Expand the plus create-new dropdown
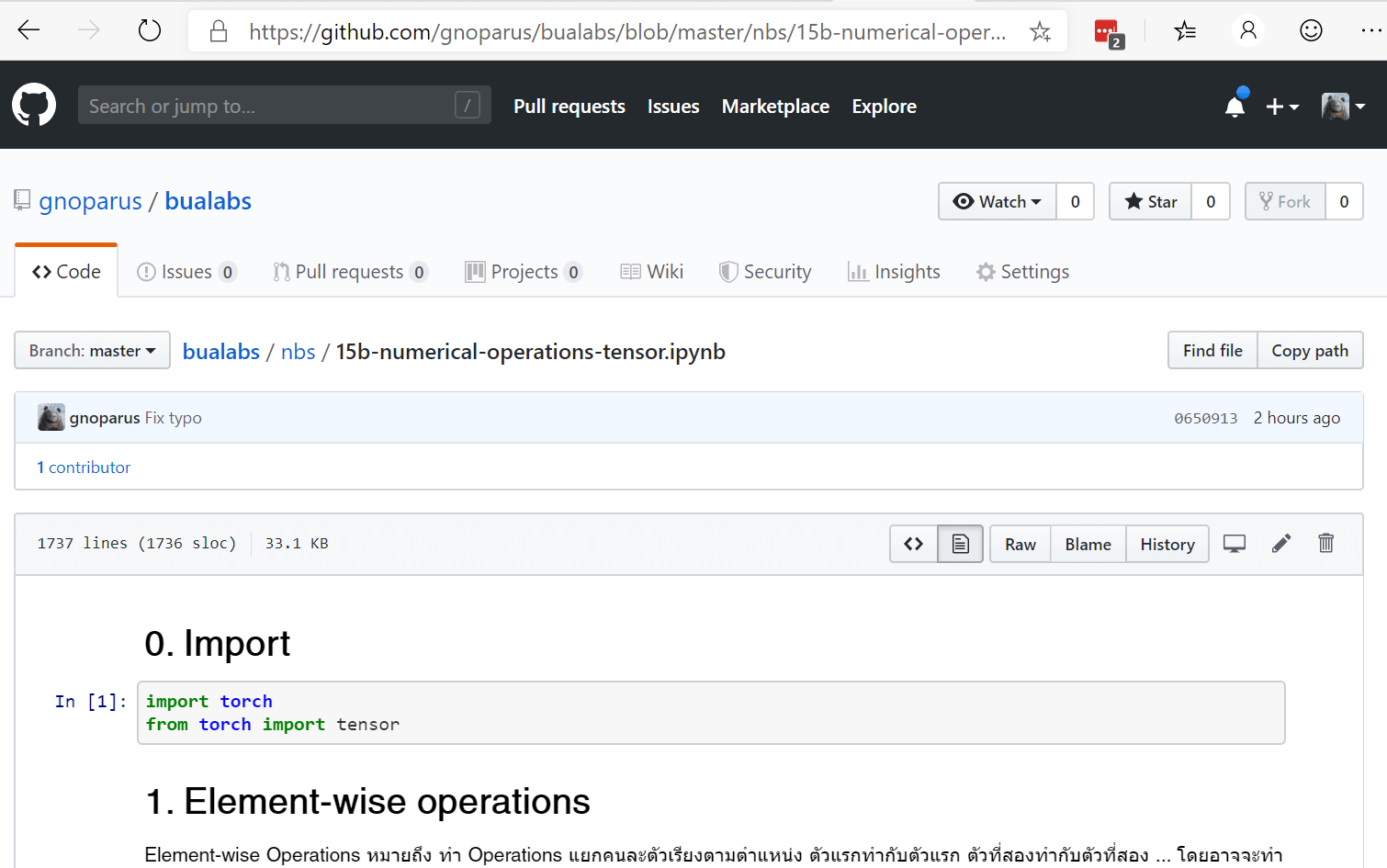This screenshot has width=1387, height=868. coord(1281,107)
